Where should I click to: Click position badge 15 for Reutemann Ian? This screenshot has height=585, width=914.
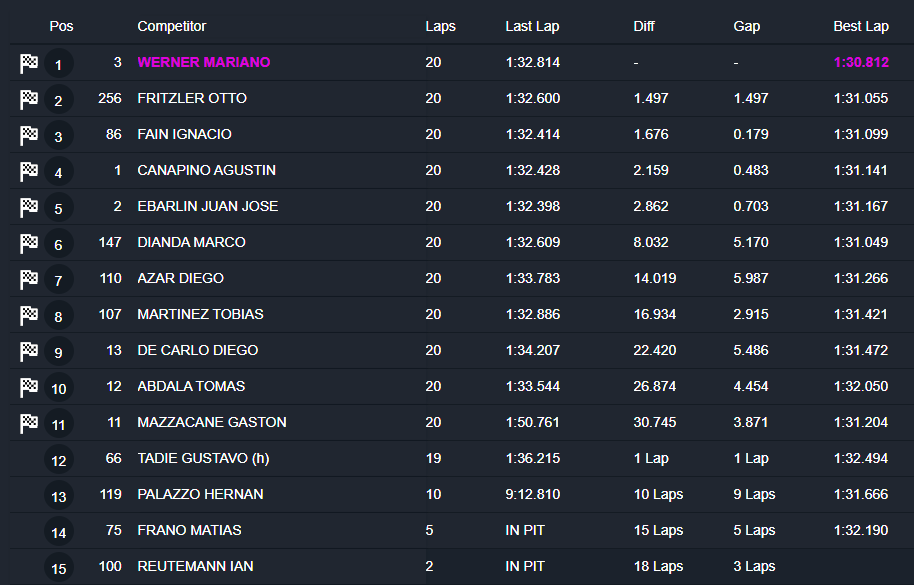[58, 569]
